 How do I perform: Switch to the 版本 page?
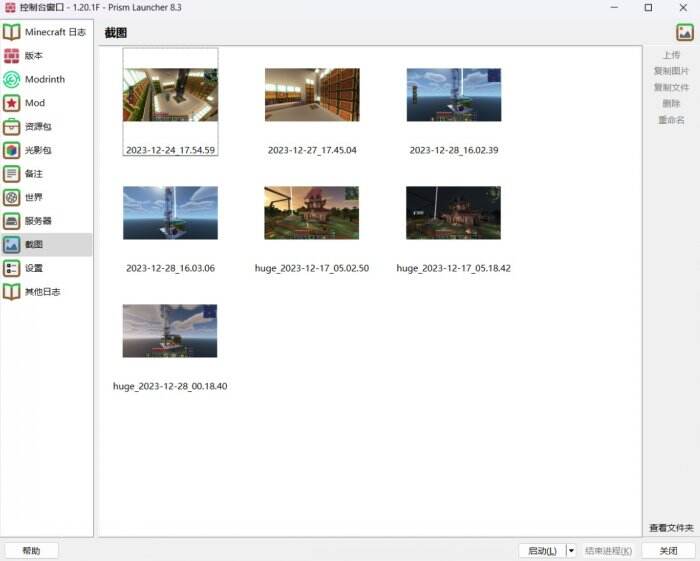(46, 56)
